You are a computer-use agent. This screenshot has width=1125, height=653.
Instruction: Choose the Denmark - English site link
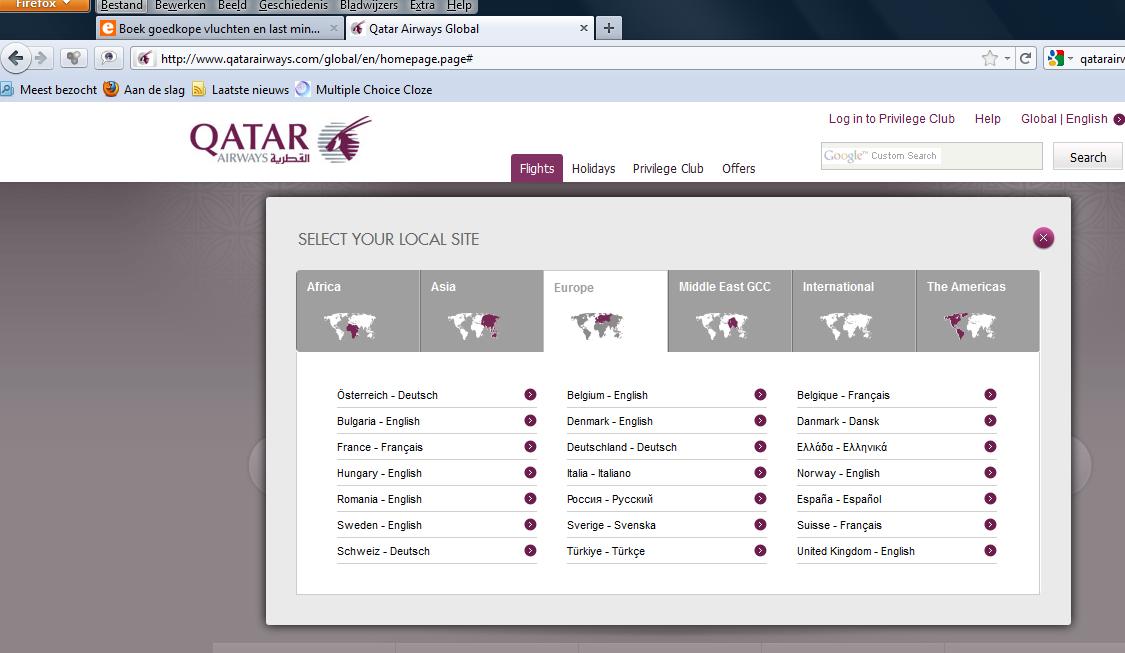coord(610,421)
